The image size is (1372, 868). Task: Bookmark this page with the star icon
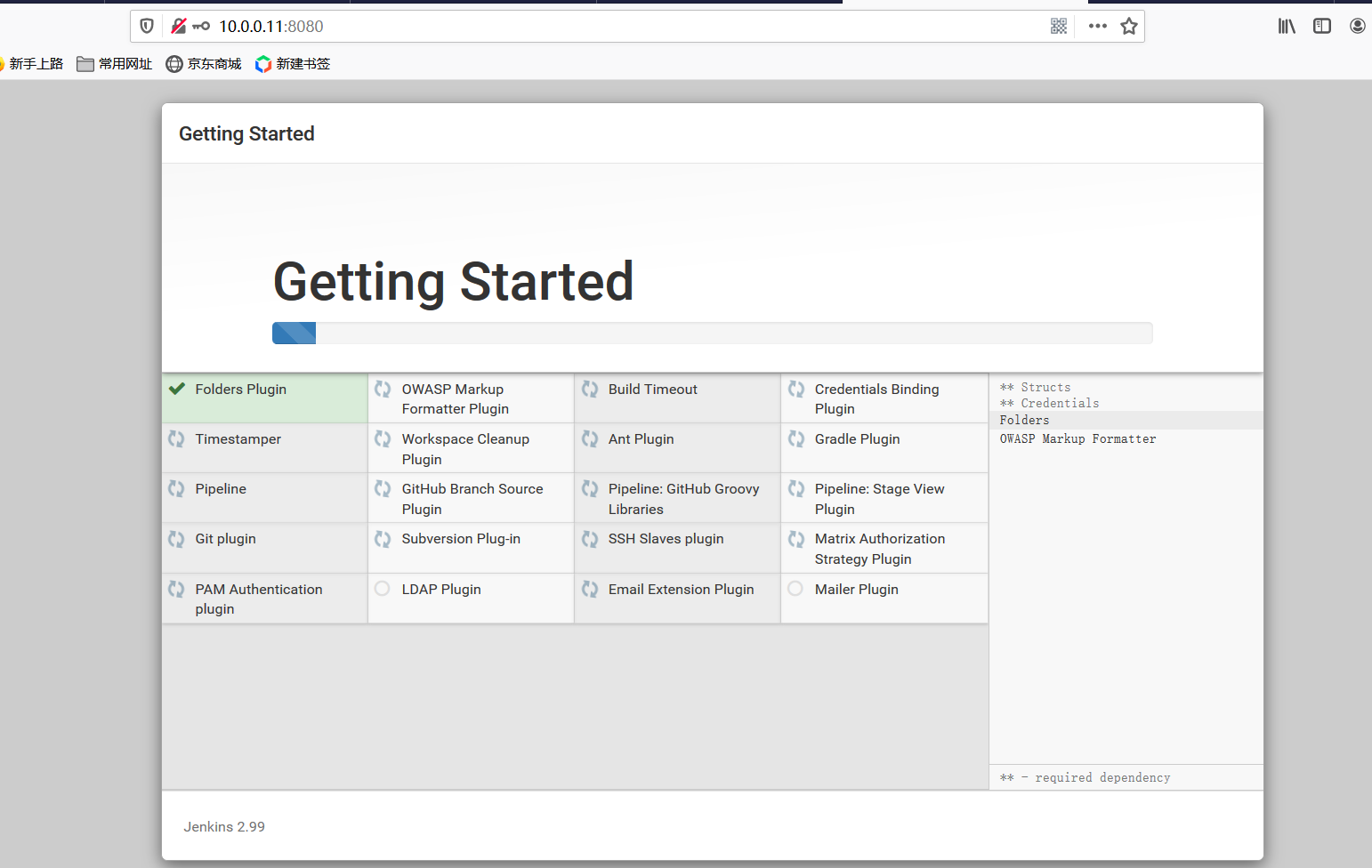(x=1129, y=26)
